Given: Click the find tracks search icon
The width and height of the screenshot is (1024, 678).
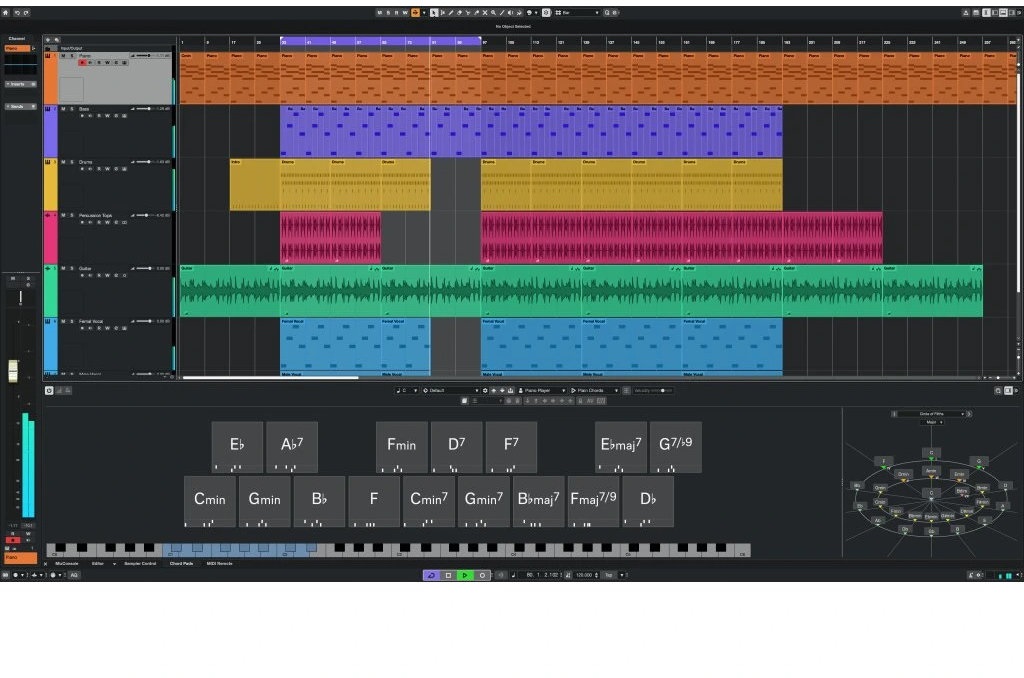Looking at the screenshot, I should pyautogui.click(x=57, y=40).
